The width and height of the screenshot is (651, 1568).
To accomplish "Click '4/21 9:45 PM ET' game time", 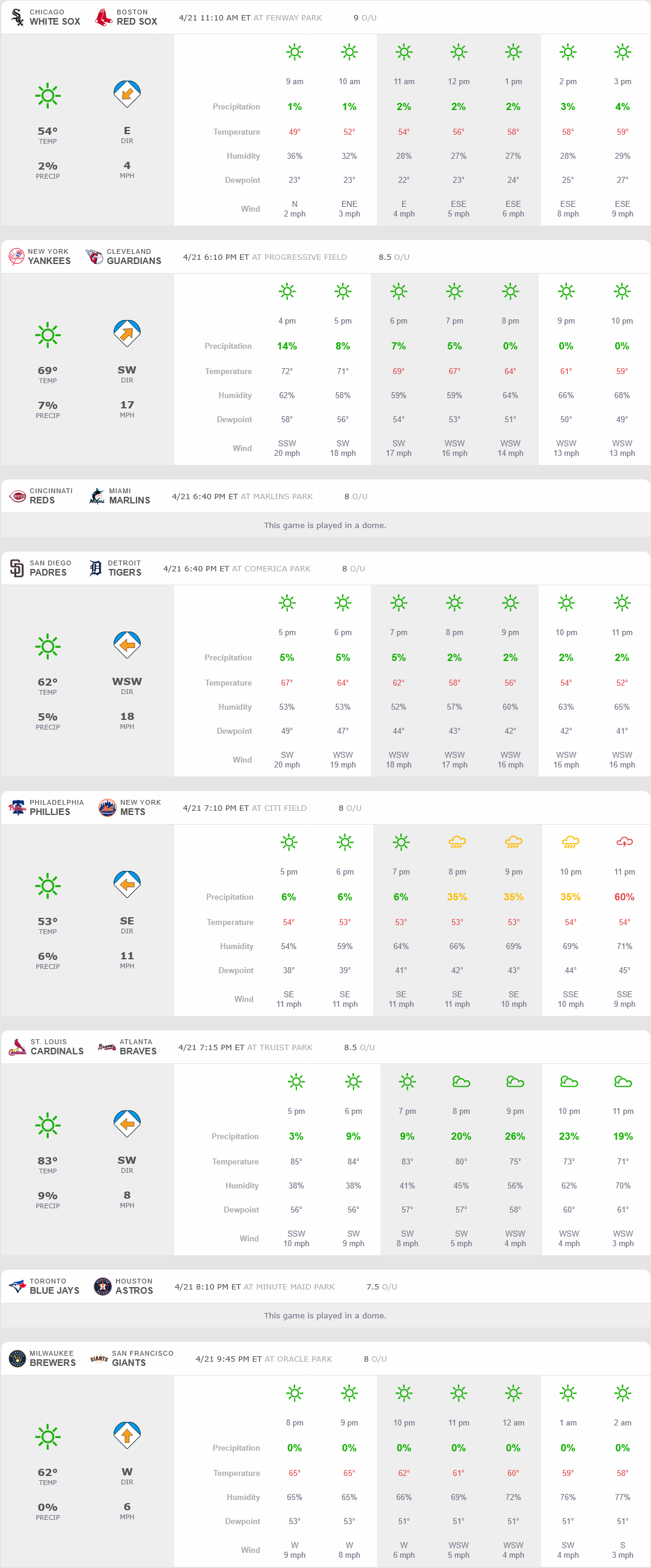I will coord(229,1359).
